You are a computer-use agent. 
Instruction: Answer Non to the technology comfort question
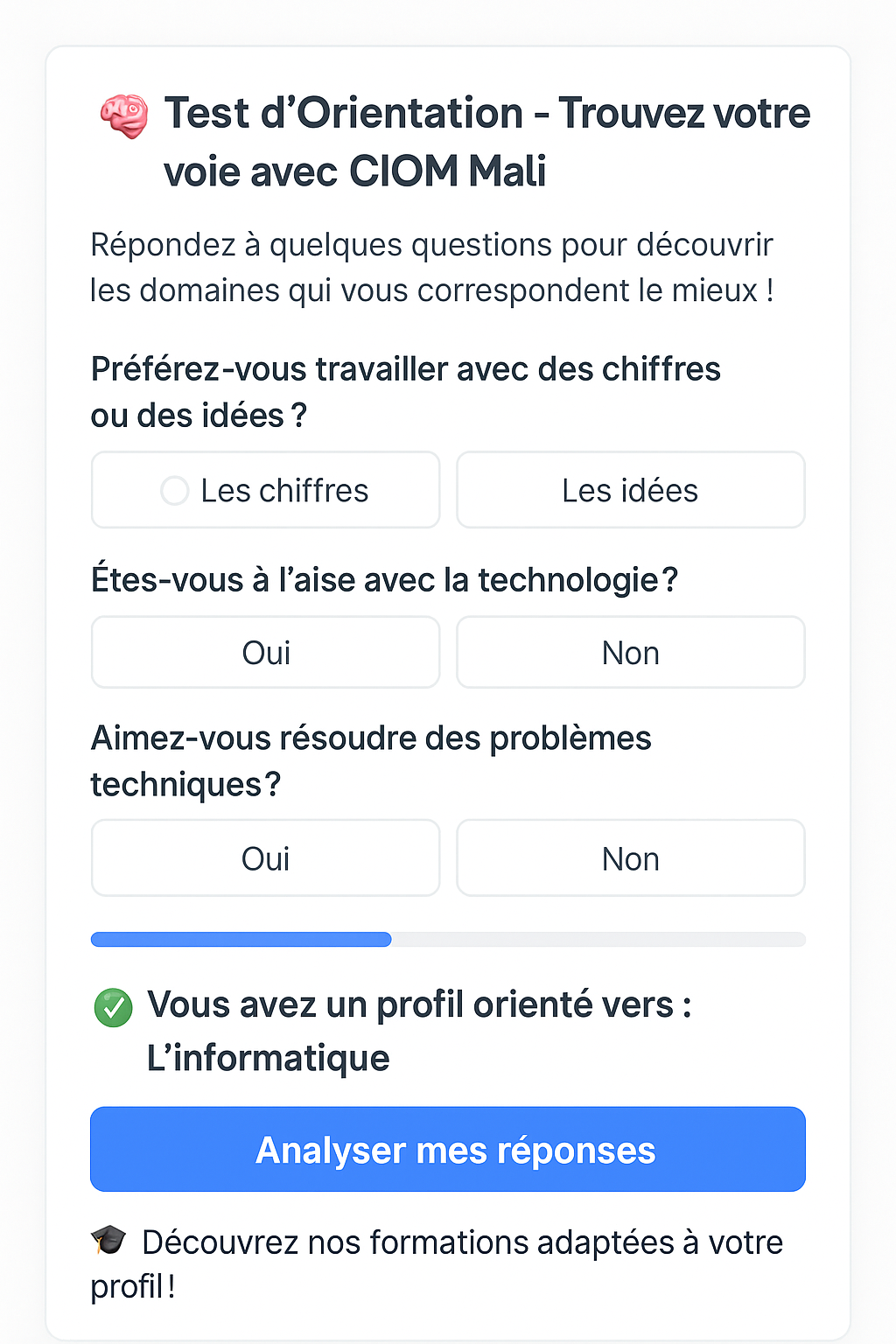630,653
